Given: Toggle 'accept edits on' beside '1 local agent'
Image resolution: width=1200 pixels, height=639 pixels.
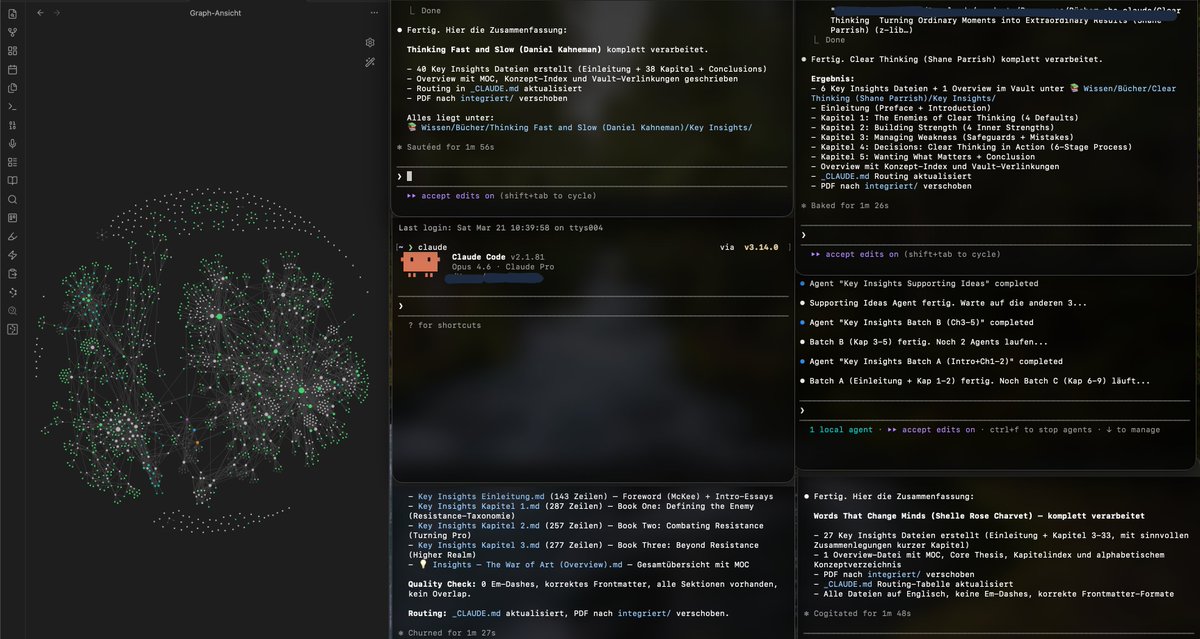Looking at the screenshot, I should tap(931, 429).
